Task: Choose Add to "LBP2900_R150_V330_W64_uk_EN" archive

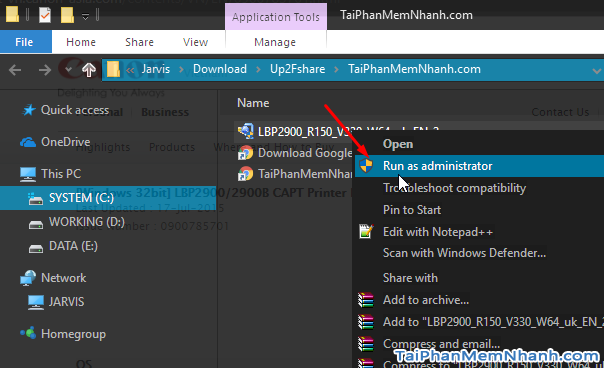Action: (x=493, y=322)
